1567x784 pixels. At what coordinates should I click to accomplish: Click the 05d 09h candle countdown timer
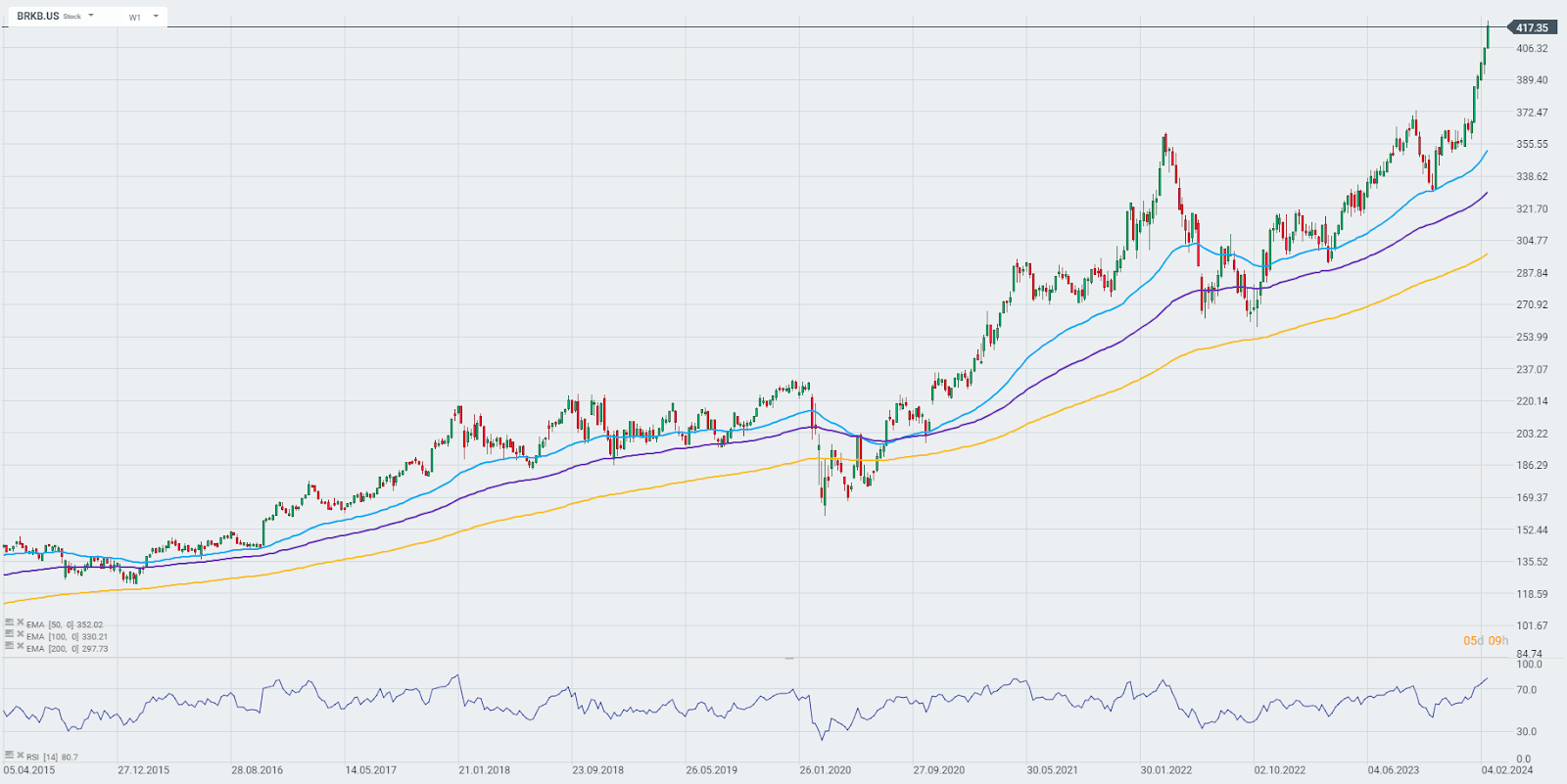pos(1486,641)
